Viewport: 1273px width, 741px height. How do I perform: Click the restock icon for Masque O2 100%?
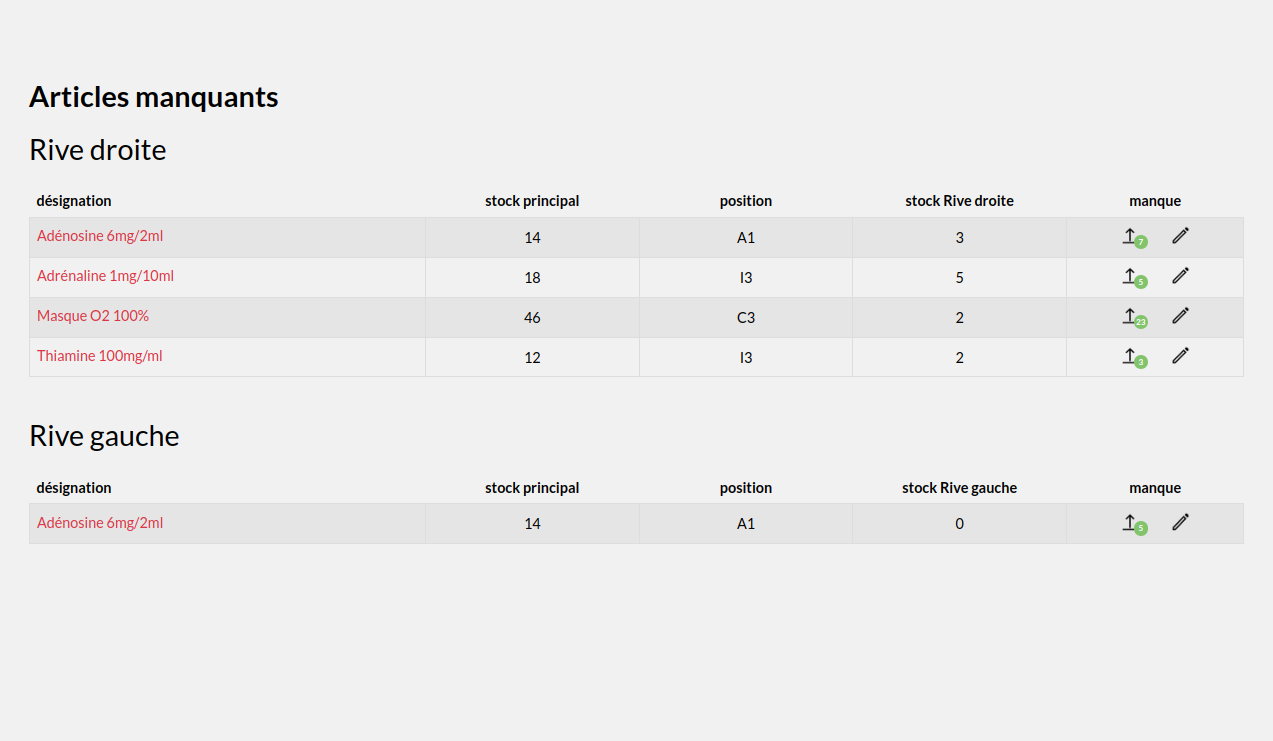1131,317
